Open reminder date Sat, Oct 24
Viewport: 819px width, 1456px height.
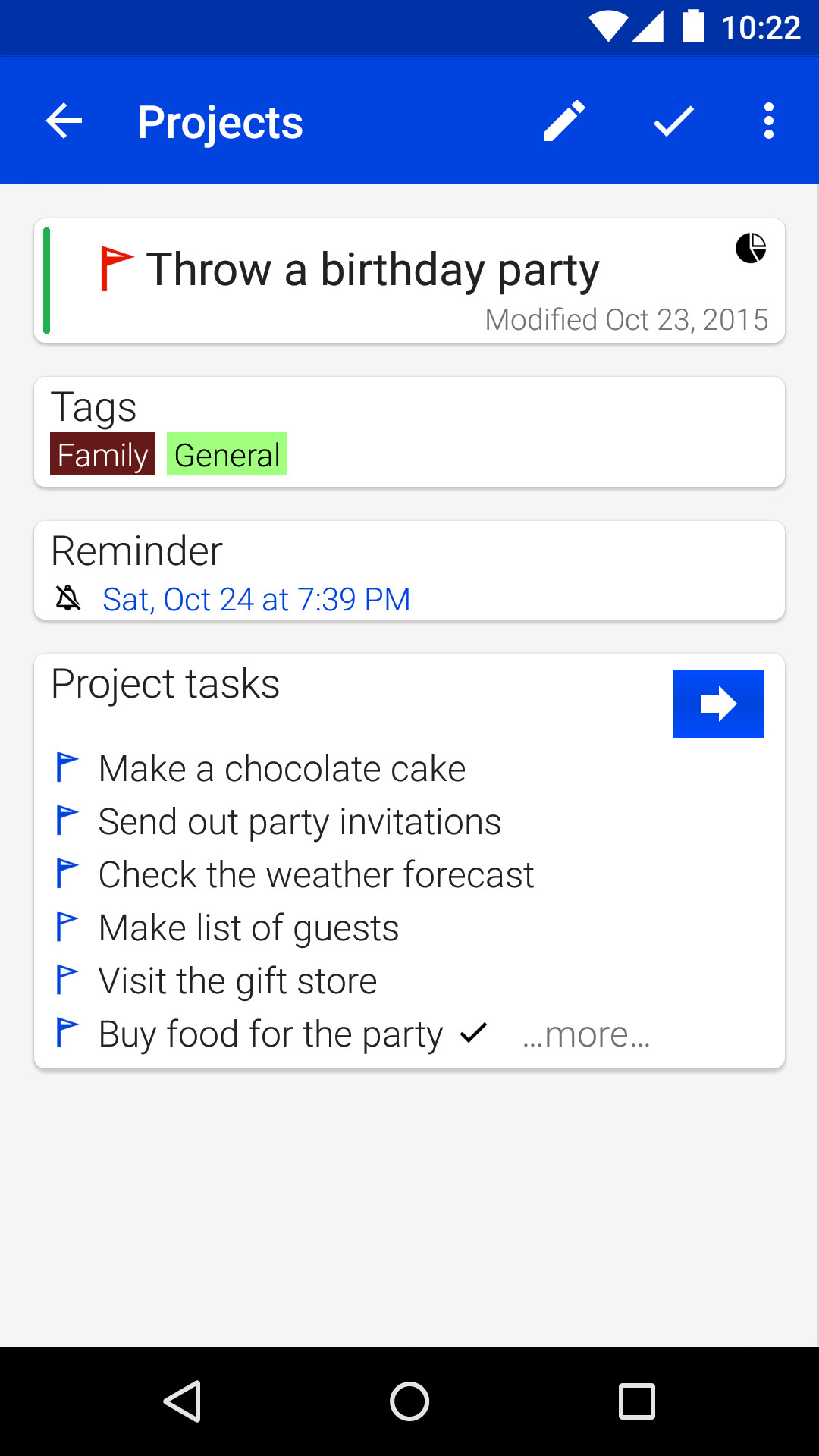[256, 600]
